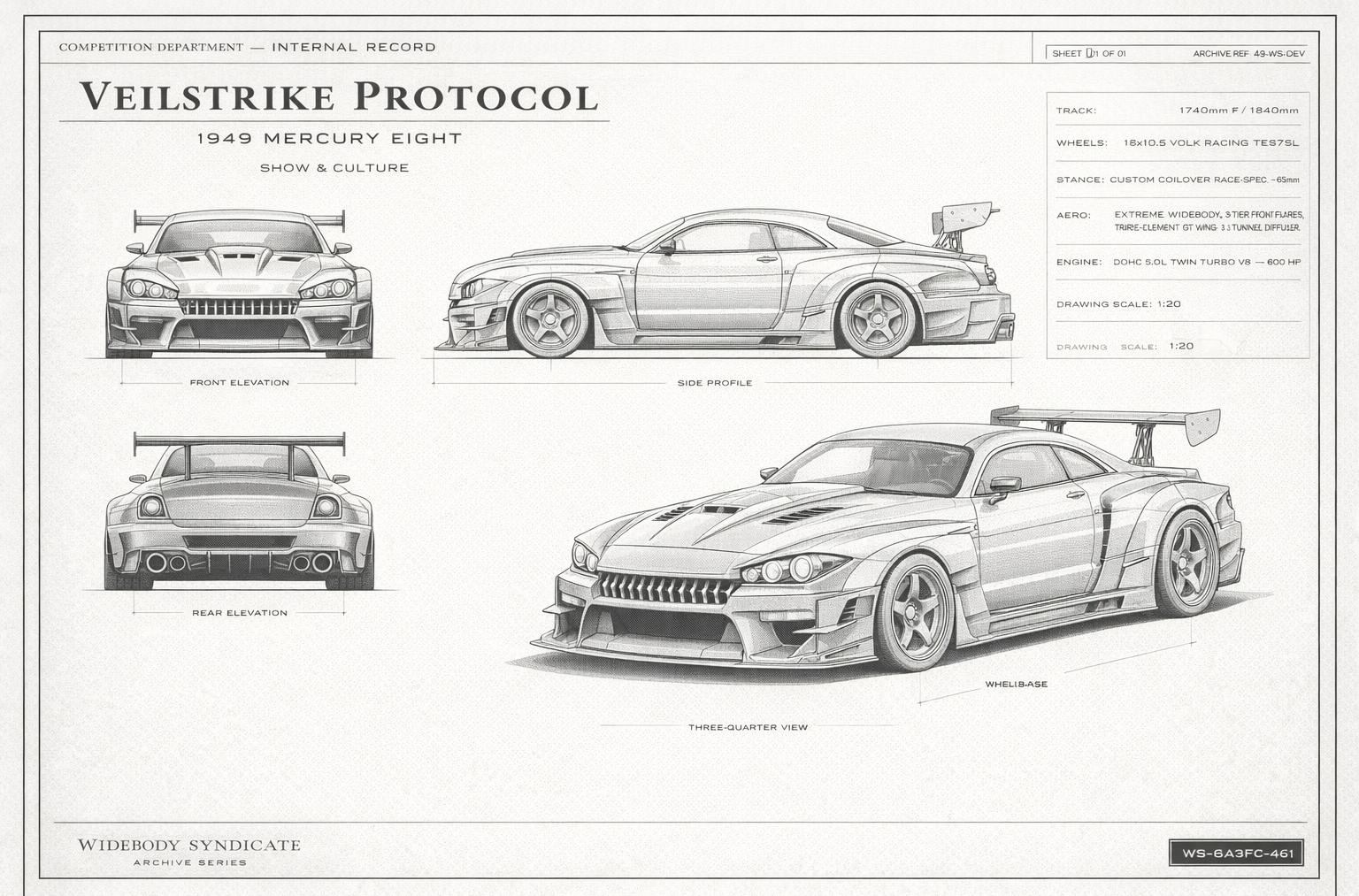The image size is (1359, 896).
Task: Click the SIDE PROFILE label
Action: 715,383
